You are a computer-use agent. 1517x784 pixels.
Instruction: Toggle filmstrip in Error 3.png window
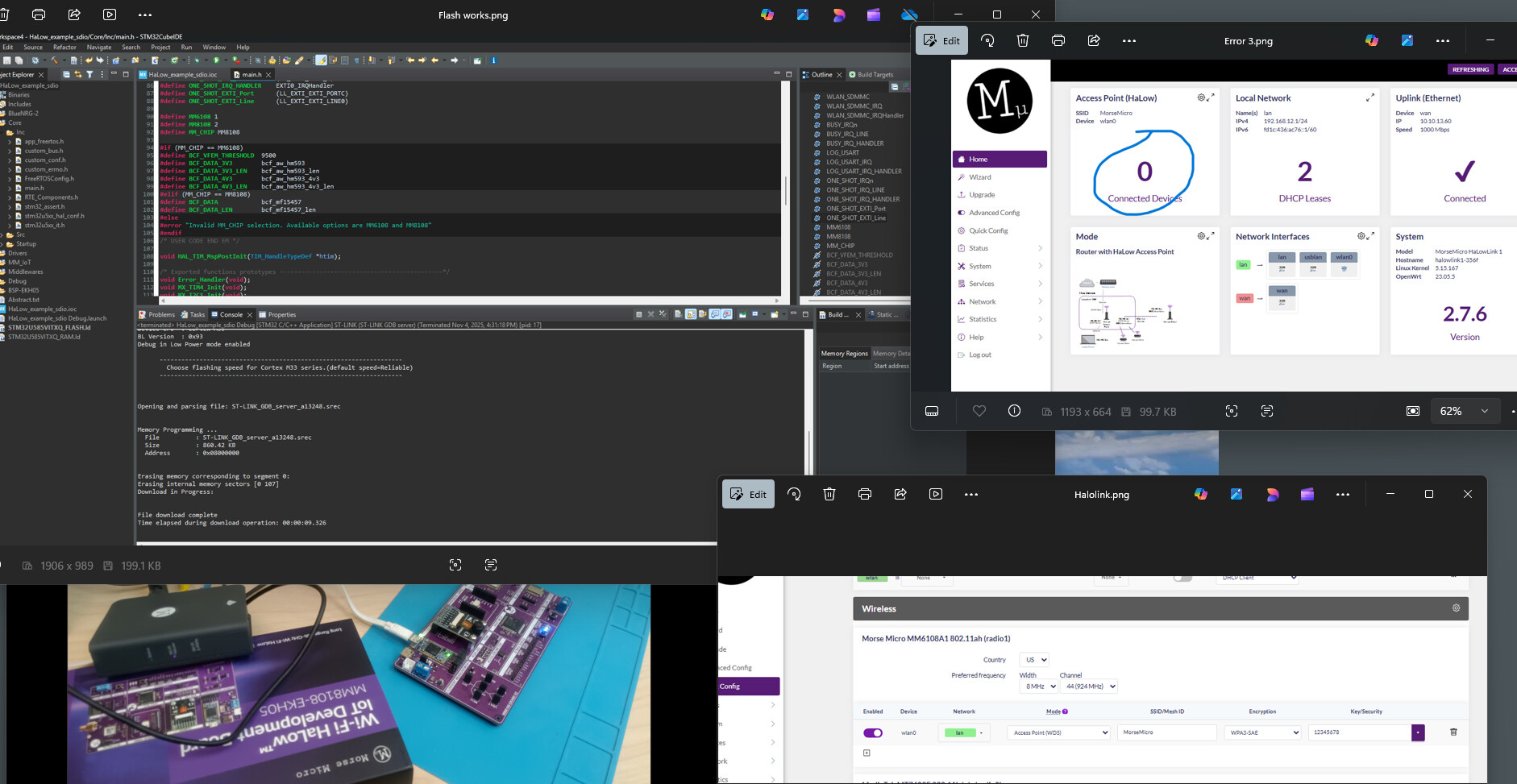click(x=932, y=411)
